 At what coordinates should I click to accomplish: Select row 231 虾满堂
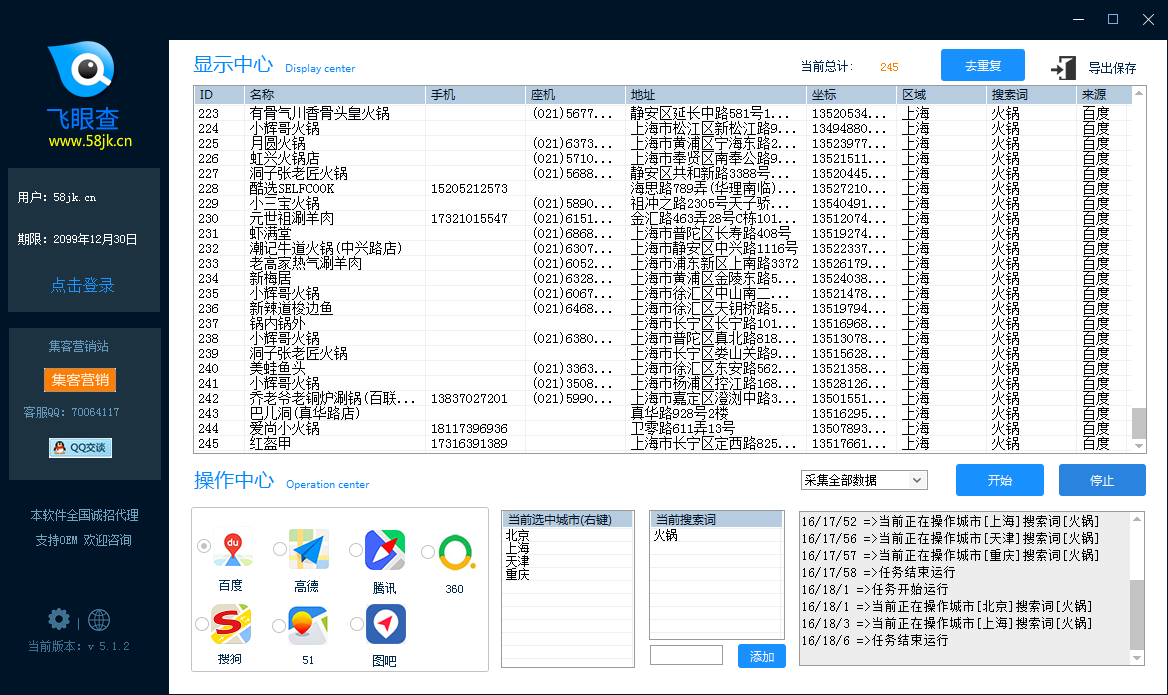coord(663,233)
